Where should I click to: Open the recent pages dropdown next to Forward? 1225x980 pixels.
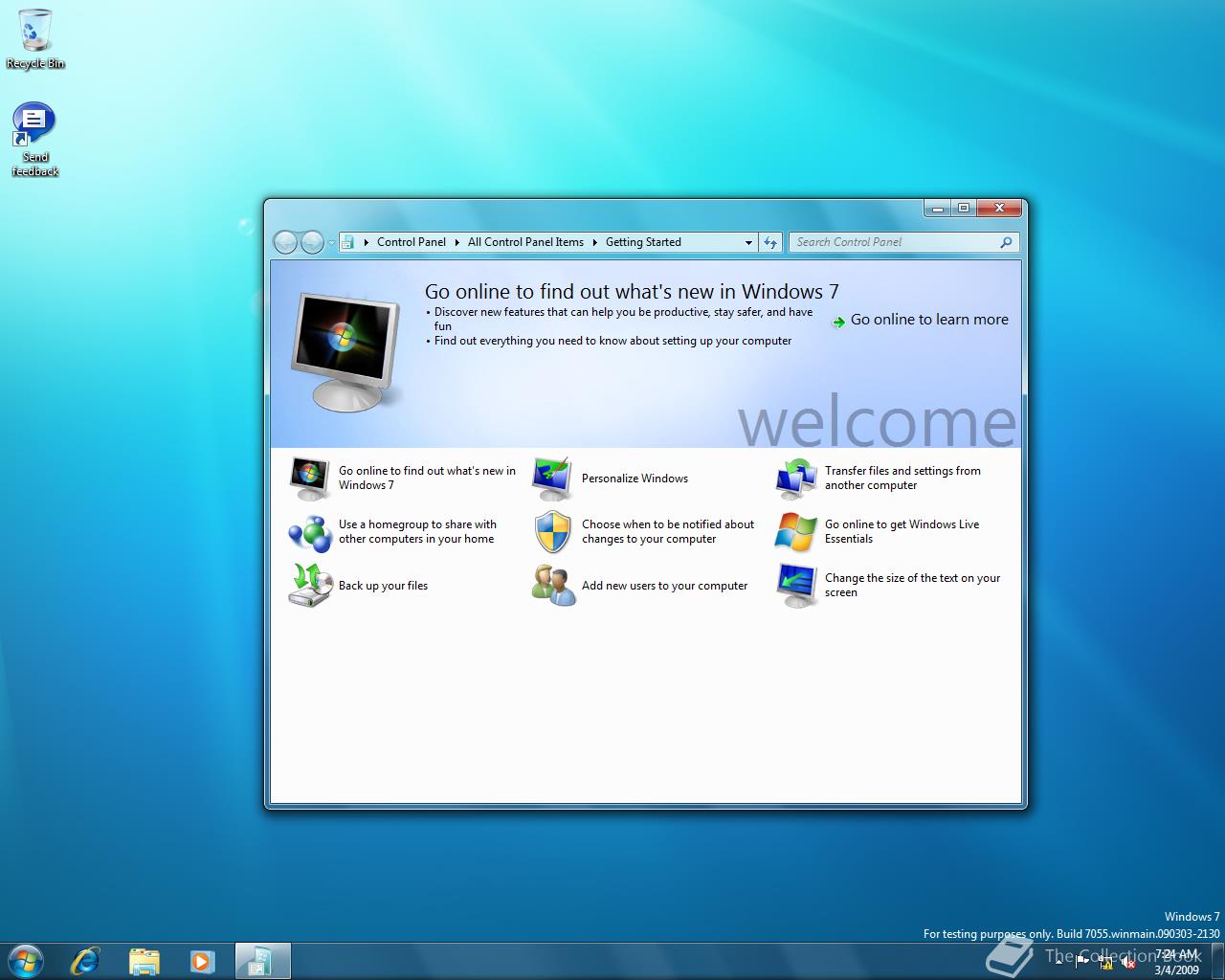[x=332, y=243]
